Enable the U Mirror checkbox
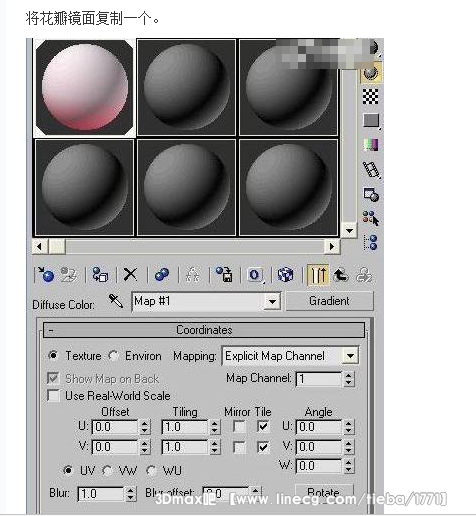The image size is (476, 516). pos(239,427)
